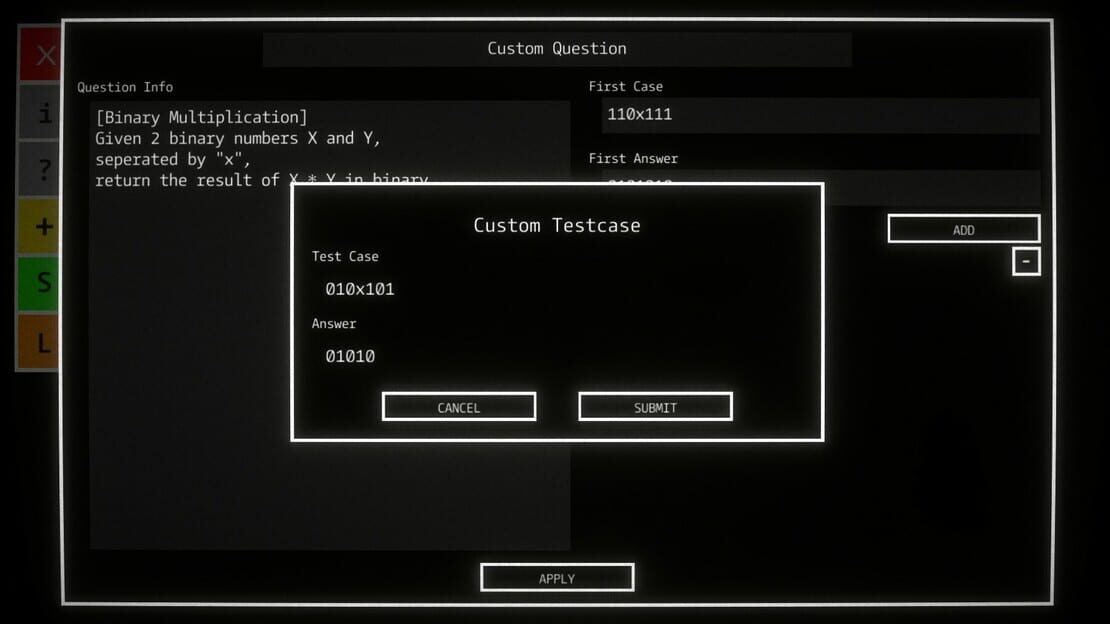Image resolution: width=1110 pixels, height=624 pixels.
Task: Click the red X close icon
Action: point(39,55)
